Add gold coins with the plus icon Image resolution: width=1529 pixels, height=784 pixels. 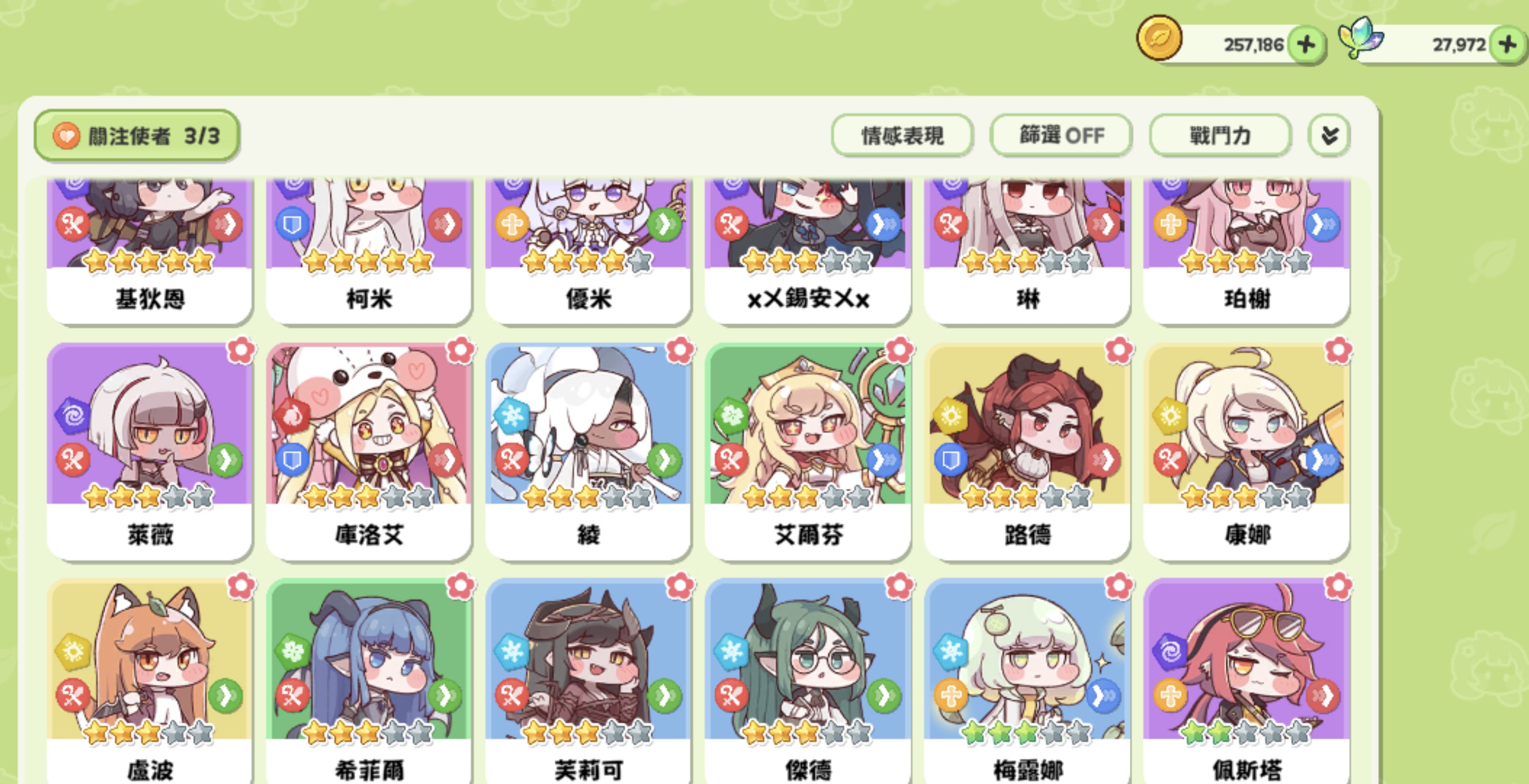pos(1306,44)
